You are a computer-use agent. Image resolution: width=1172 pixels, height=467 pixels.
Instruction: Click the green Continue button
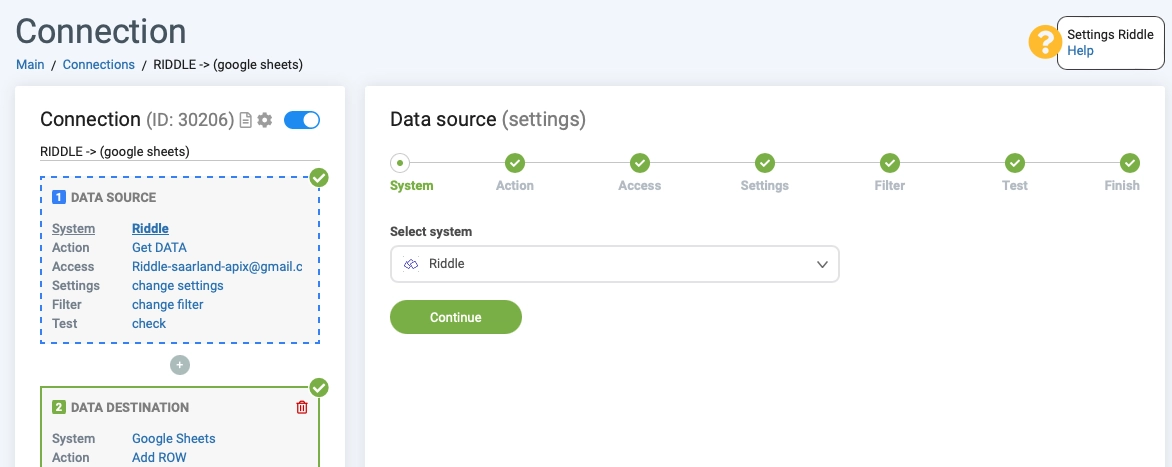(456, 317)
